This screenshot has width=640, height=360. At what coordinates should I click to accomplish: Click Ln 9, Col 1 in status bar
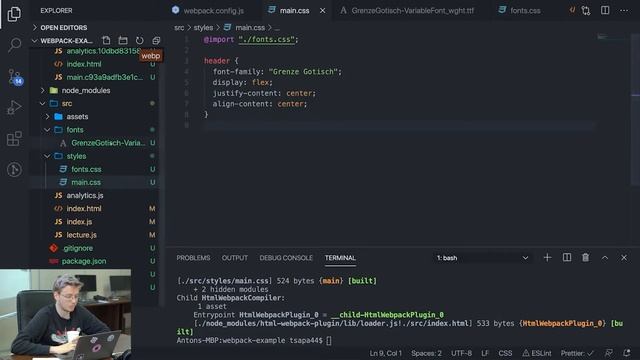pyautogui.click(x=385, y=353)
